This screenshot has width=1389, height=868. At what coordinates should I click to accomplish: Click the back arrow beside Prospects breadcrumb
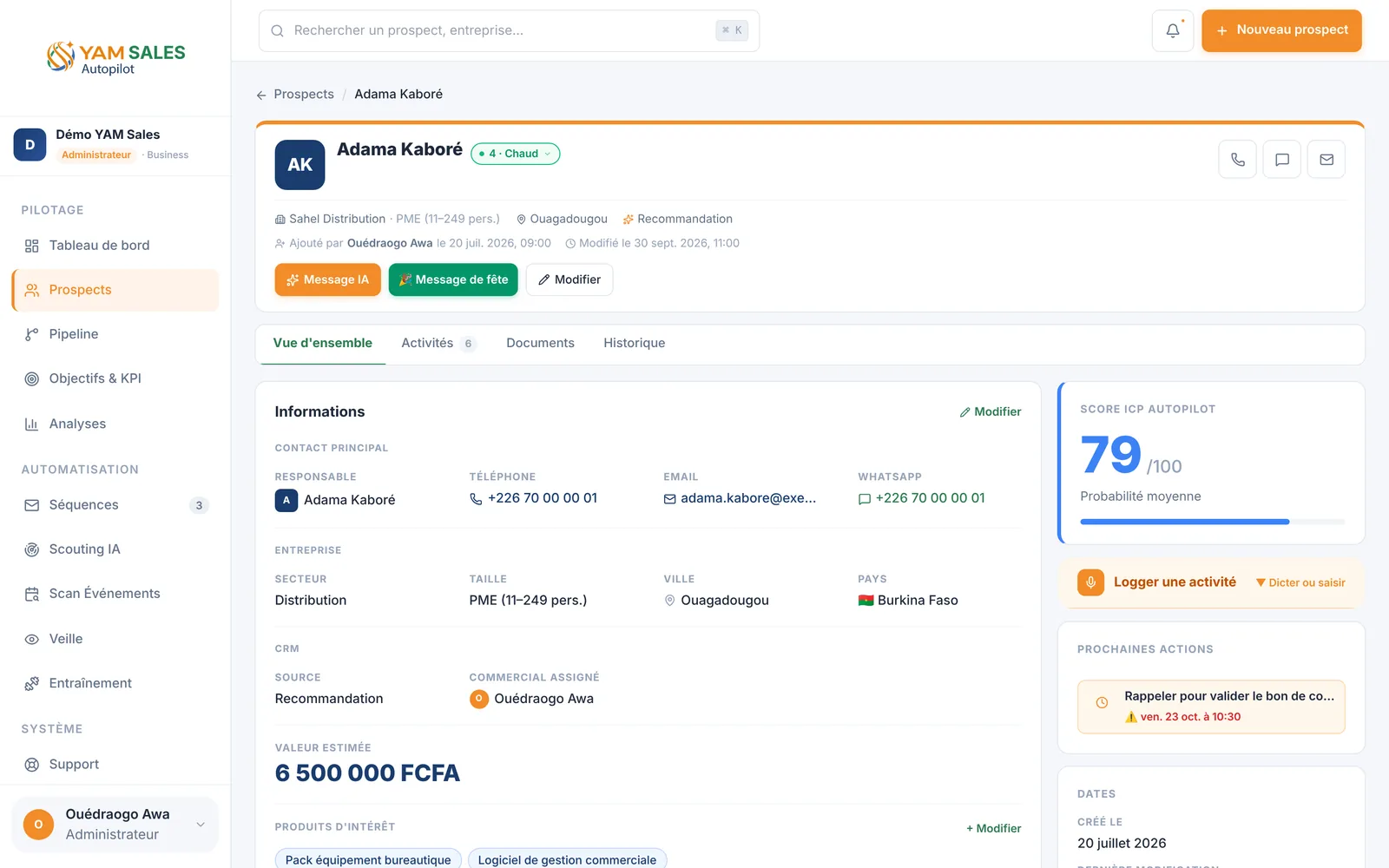[261, 95]
